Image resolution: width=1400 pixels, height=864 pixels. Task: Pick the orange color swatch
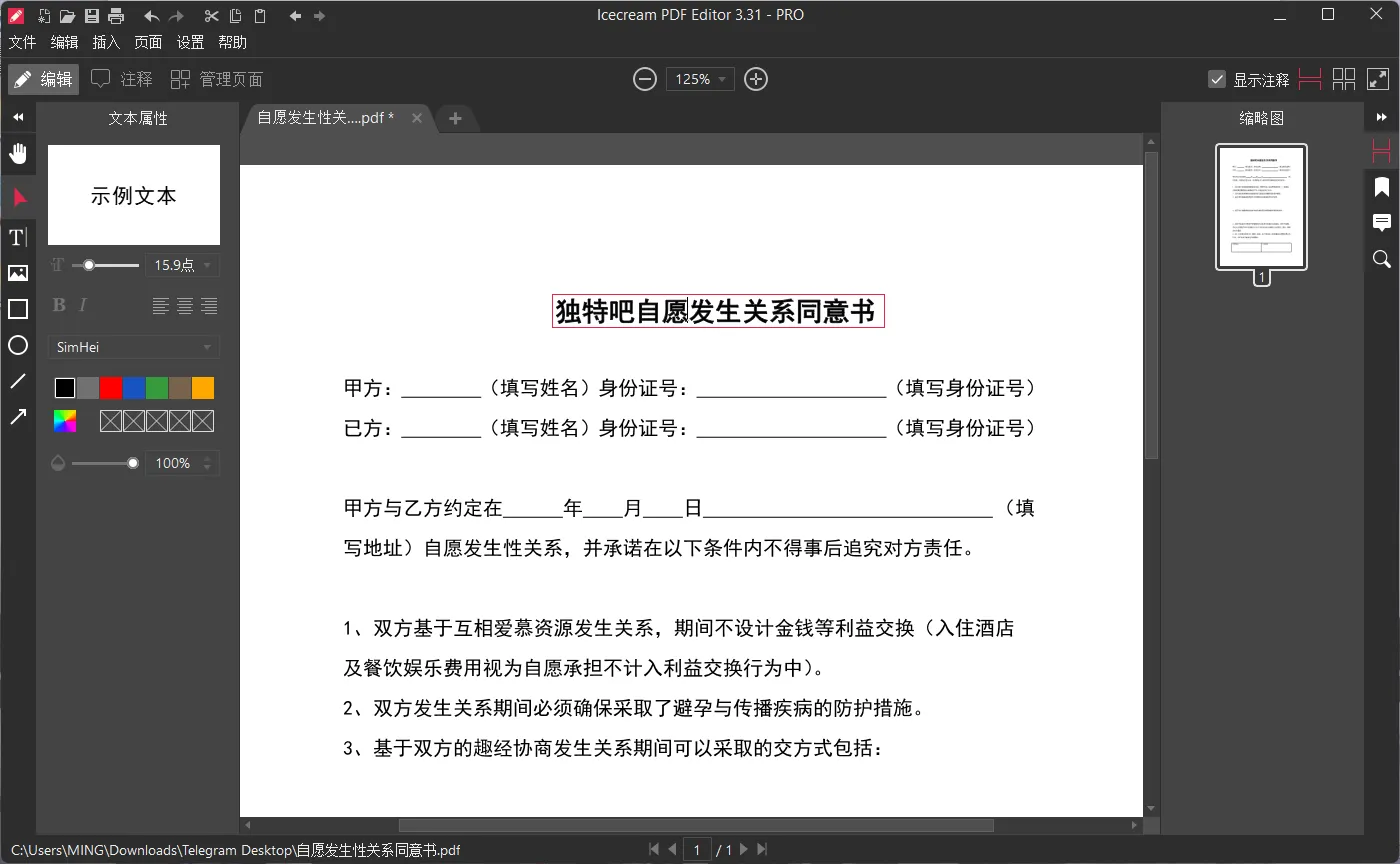[203, 388]
